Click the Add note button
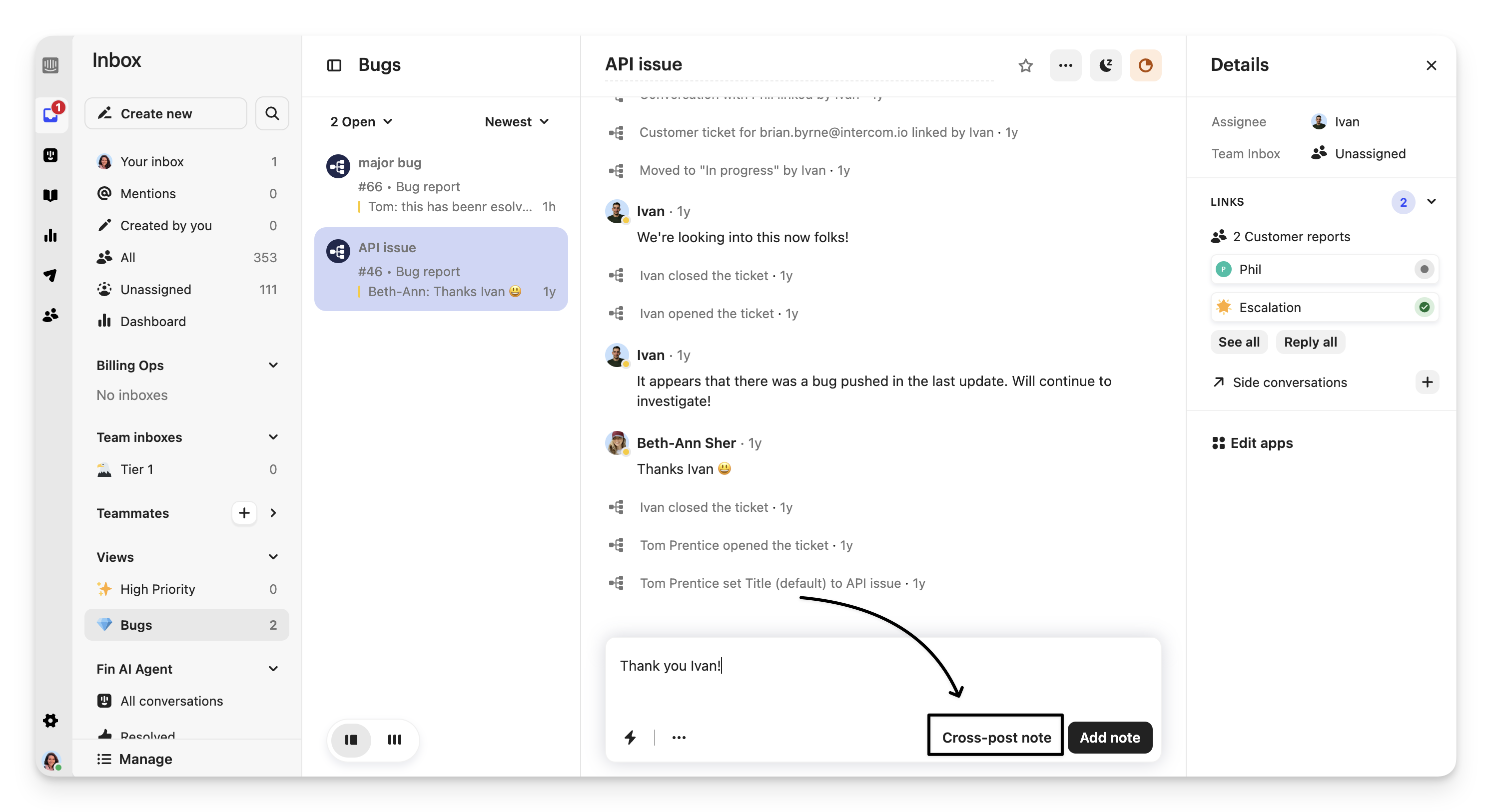Image resolution: width=1492 pixels, height=812 pixels. coord(1109,737)
